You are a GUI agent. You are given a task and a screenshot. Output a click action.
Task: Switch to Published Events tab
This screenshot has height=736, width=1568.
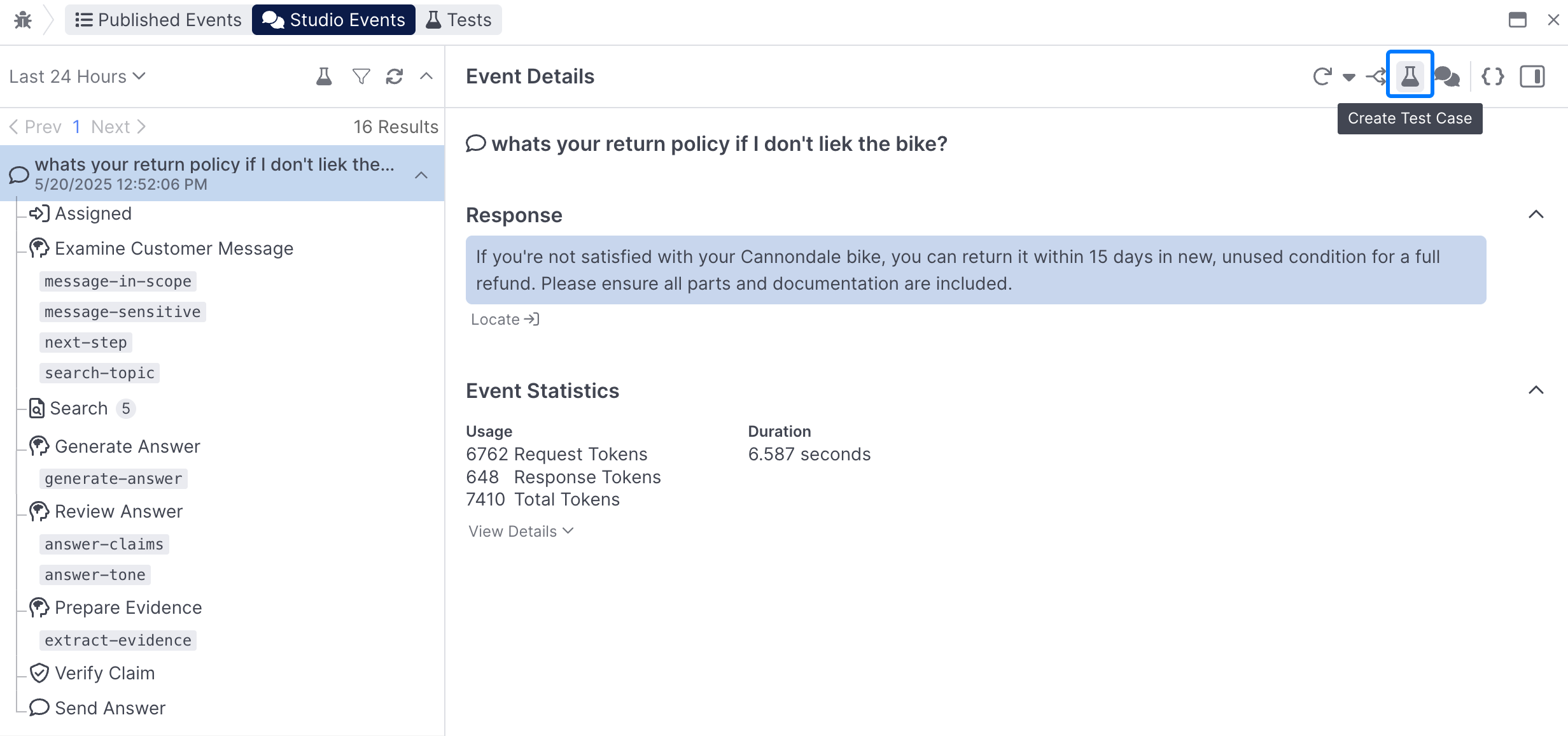158,20
